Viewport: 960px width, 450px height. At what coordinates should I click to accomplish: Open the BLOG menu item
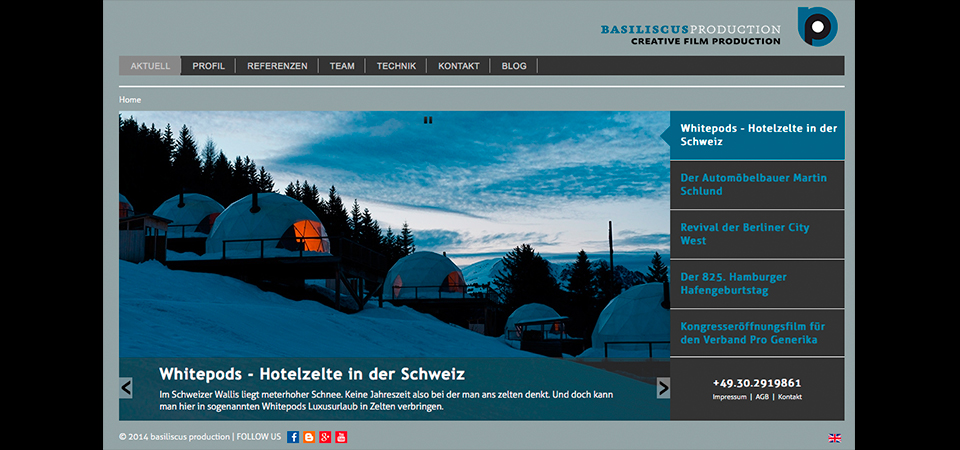pos(514,66)
